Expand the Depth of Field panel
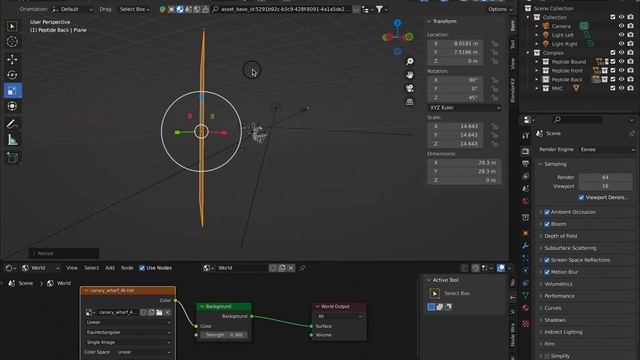The width and height of the screenshot is (640, 360). coord(541,236)
